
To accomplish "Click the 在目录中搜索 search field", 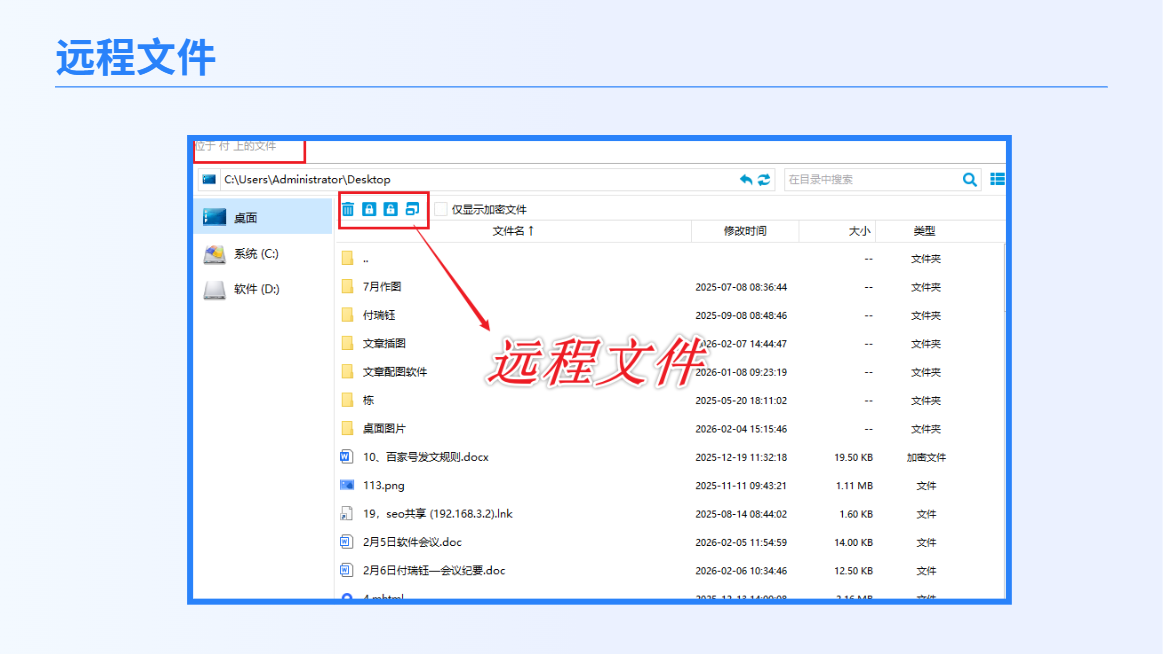I will click(x=872, y=179).
